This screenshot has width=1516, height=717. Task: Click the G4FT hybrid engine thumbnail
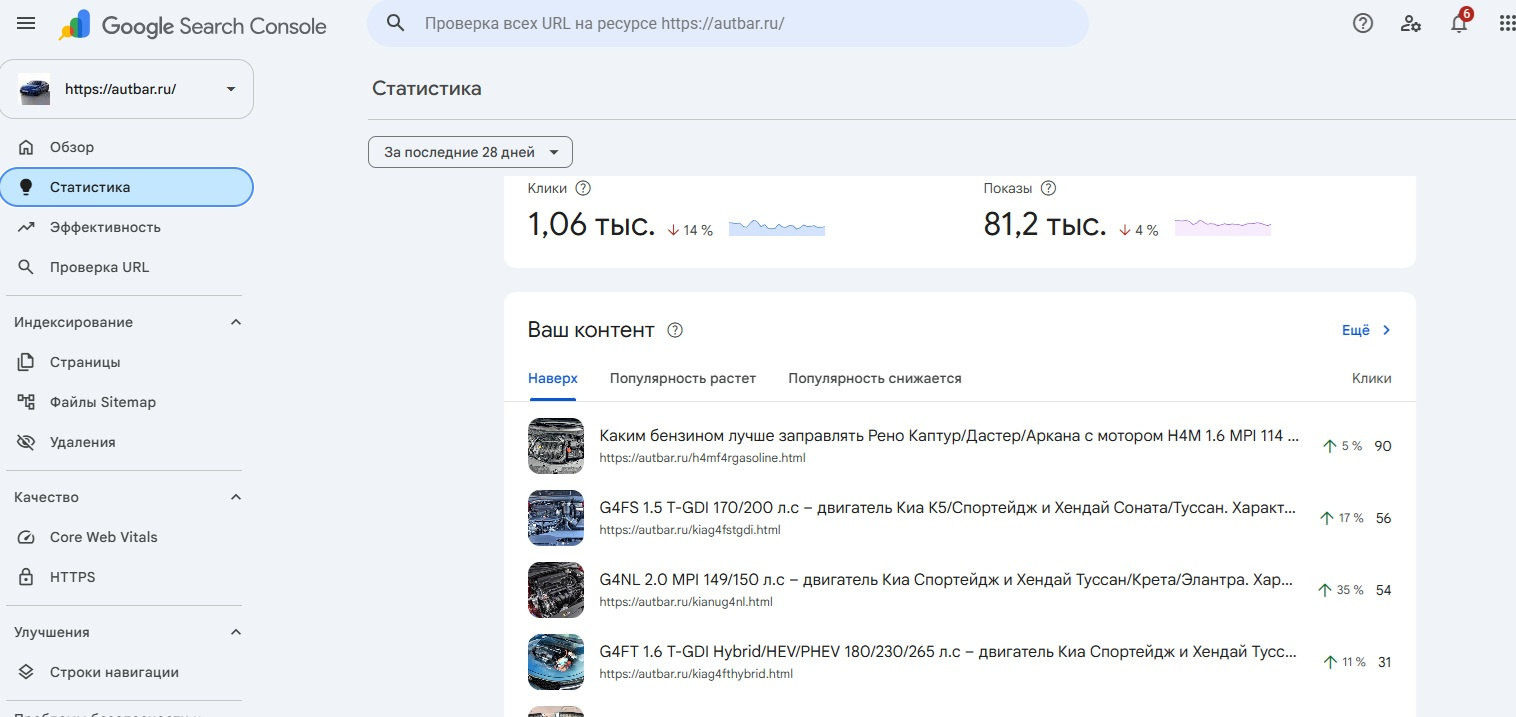click(556, 662)
